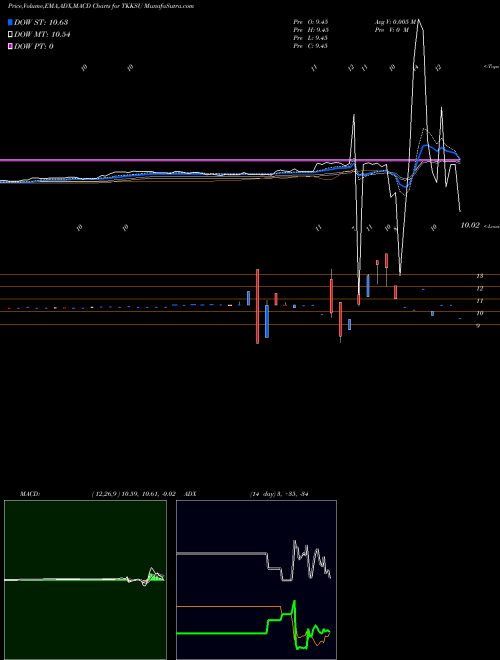
Task: Click the 'MACD:' panel heading
Action: coord(30,494)
